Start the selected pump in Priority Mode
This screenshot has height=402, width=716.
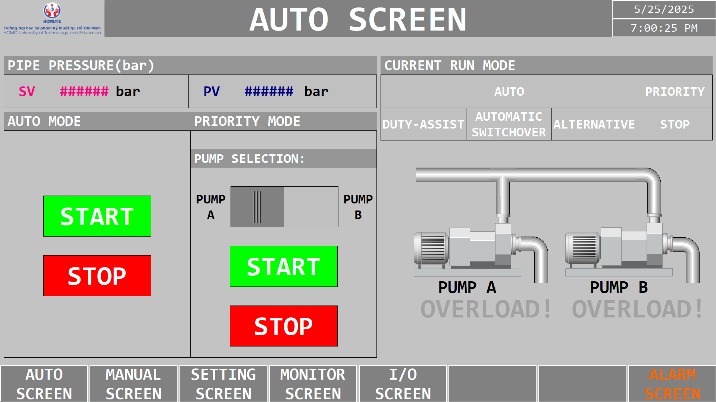click(x=284, y=266)
